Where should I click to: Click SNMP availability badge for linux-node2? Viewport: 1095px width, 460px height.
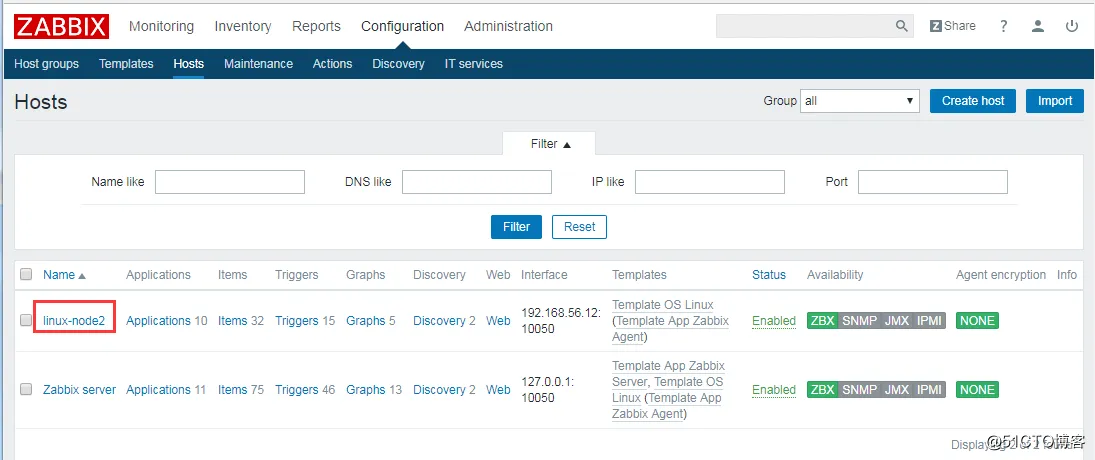coord(858,320)
